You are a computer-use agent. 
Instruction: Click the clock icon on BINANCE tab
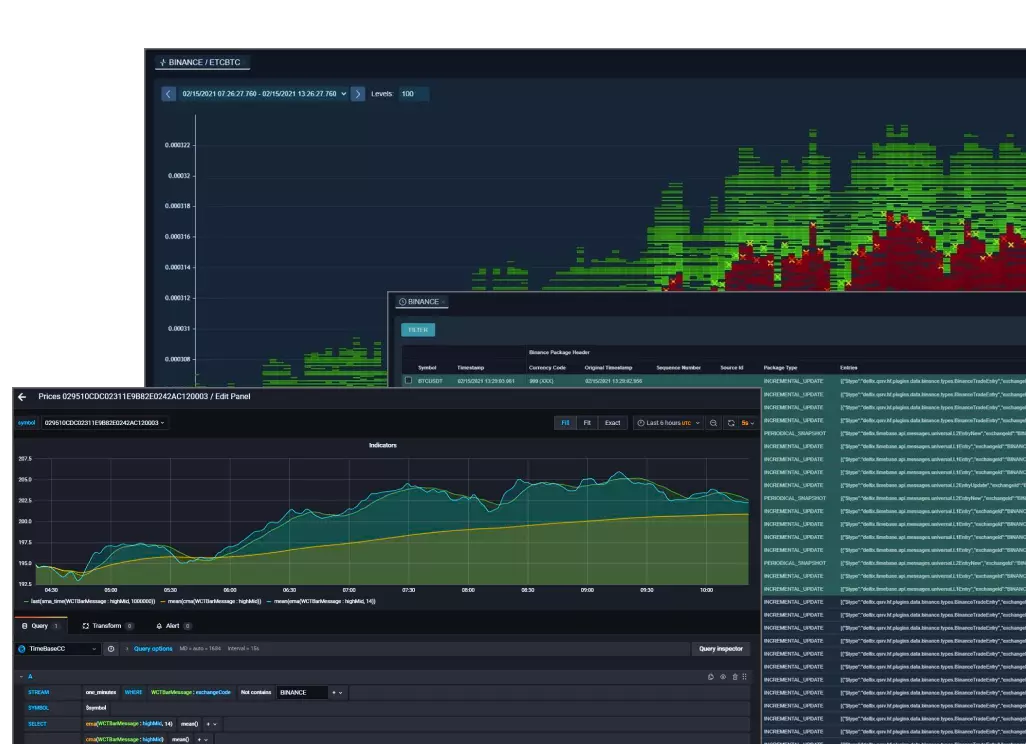(x=402, y=302)
